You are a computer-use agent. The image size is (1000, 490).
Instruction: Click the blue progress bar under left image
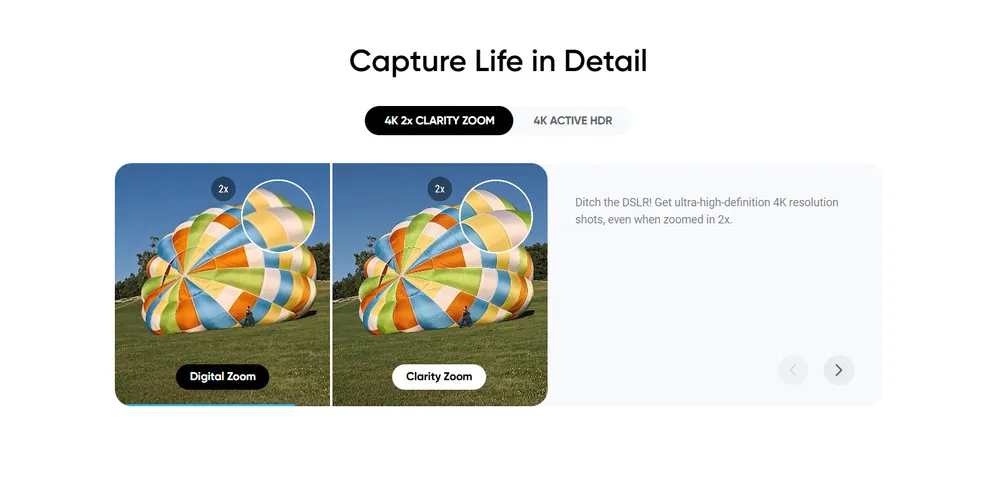click(209, 405)
